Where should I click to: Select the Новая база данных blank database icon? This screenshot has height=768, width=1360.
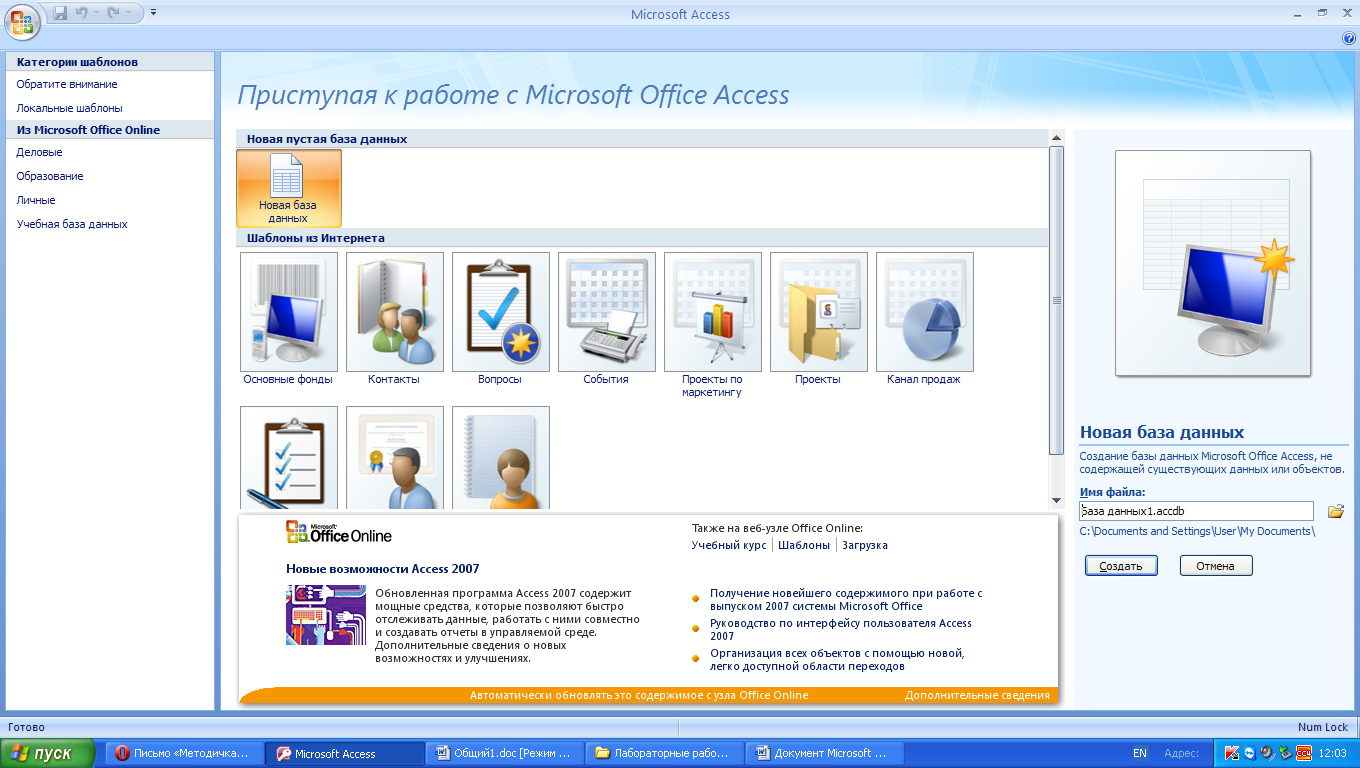point(288,188)
